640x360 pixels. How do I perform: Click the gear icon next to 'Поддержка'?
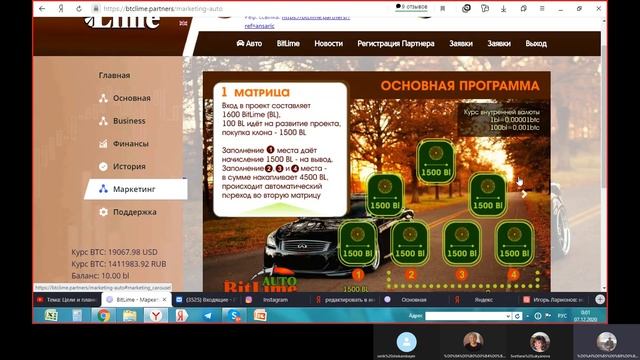coord(103,212)
